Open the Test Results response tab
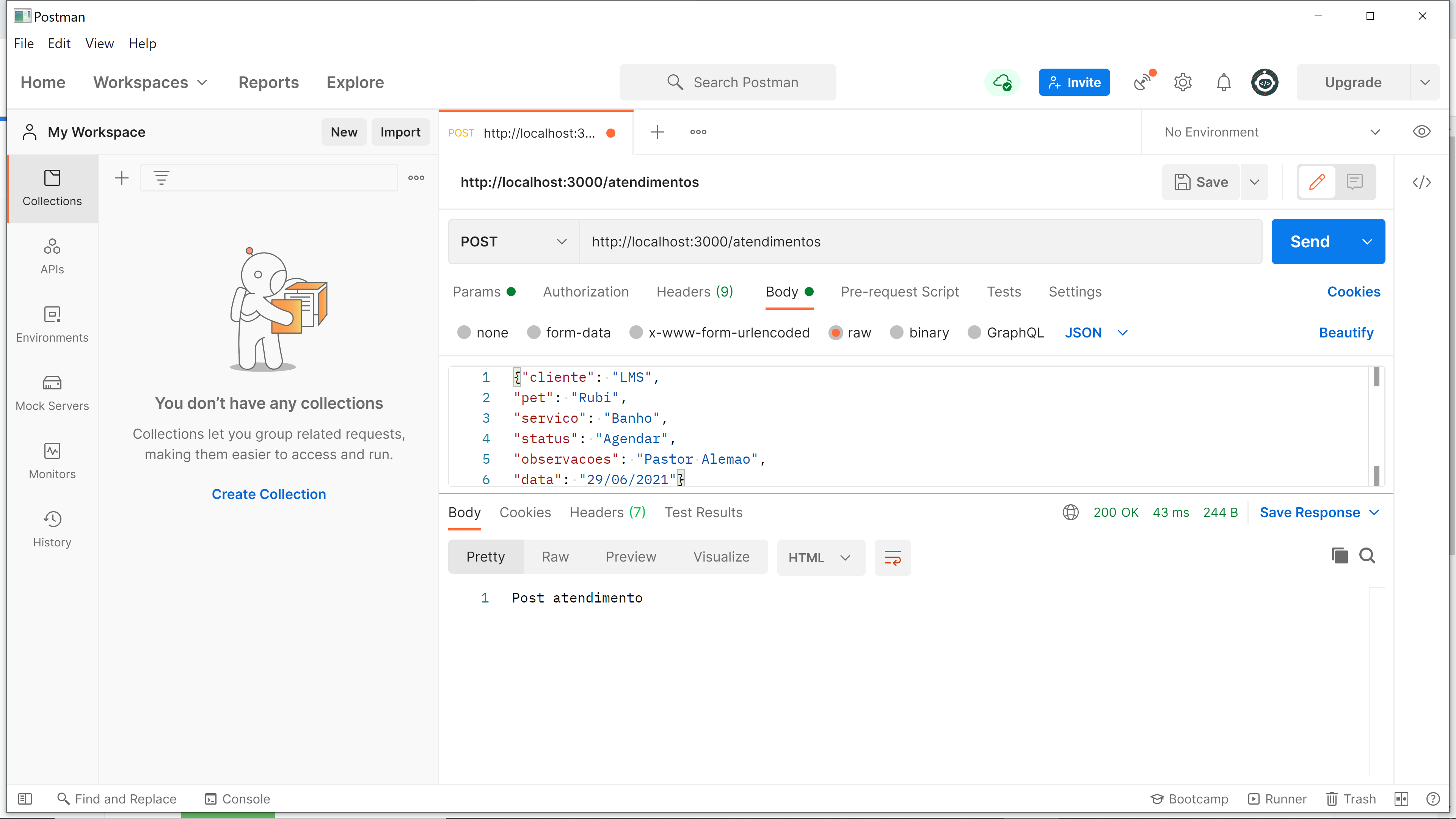The image size is (1456, 819). click(703, 513)
